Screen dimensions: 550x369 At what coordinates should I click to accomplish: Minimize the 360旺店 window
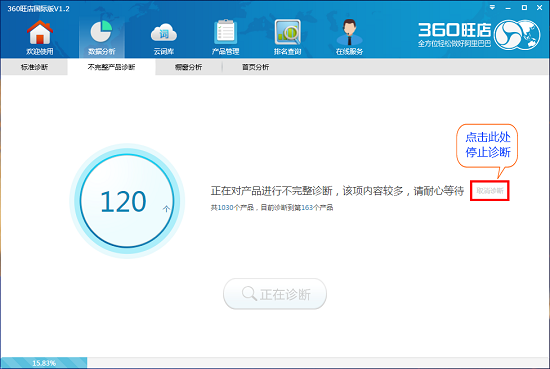tap(508, 7)
